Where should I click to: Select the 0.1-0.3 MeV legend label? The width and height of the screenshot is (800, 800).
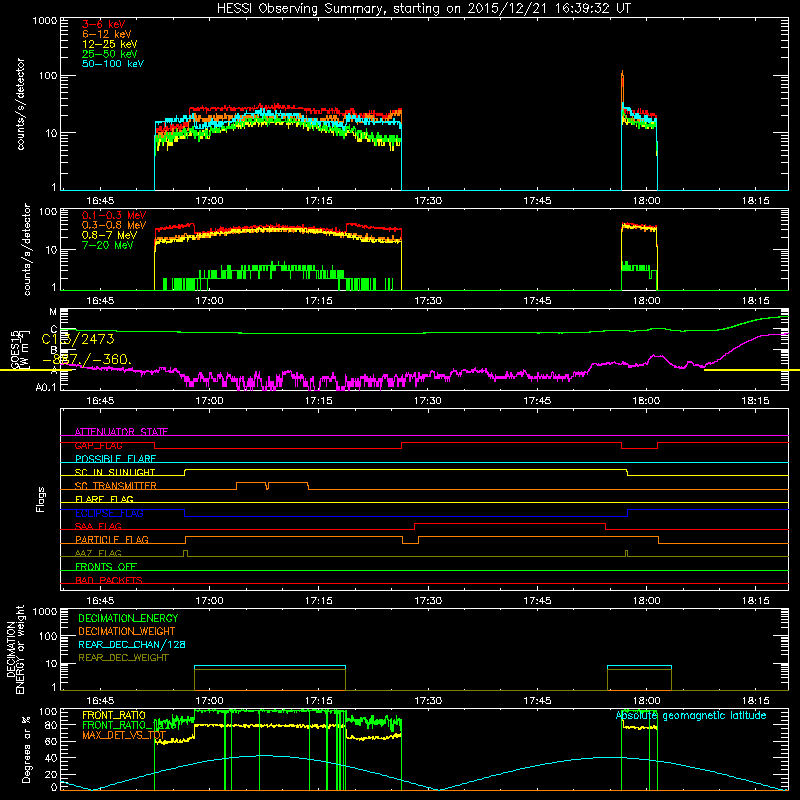pyautogui.click(x=114, y=215)
